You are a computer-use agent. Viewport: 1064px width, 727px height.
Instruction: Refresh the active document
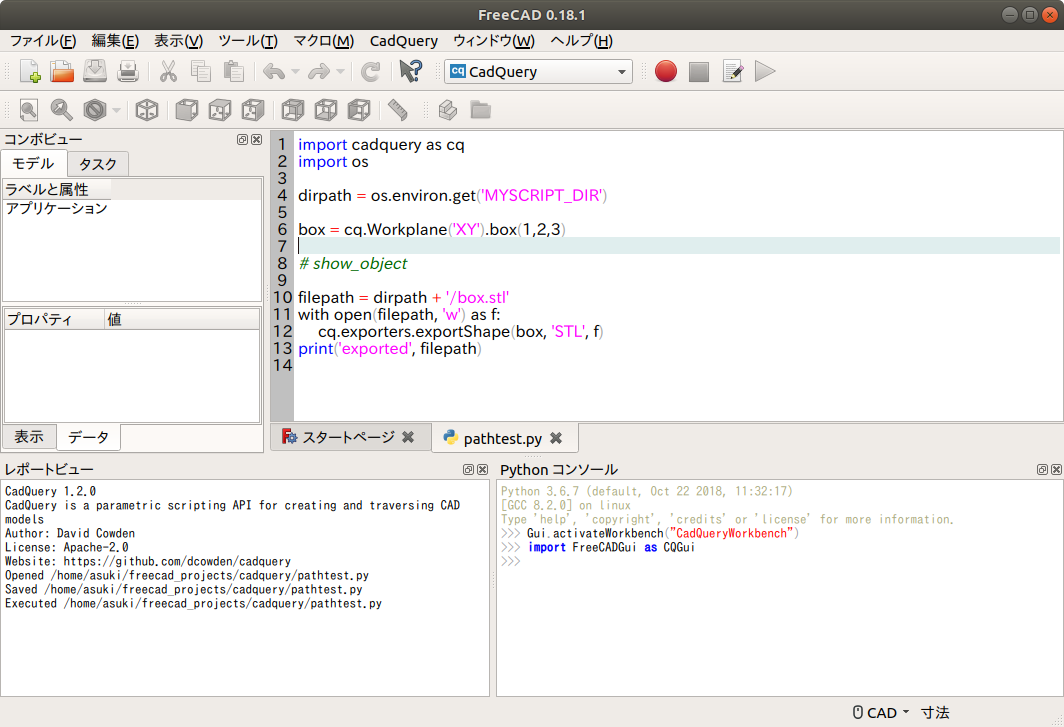pyautogui.click(x=370, y=71)
